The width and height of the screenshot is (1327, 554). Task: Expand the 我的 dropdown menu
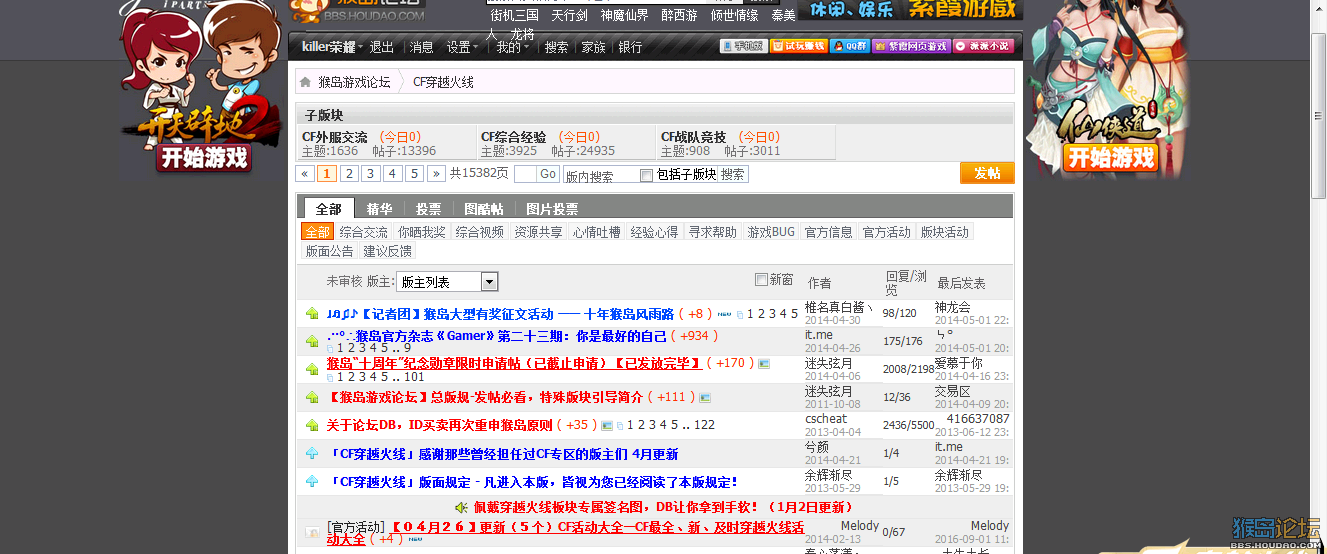point(512,47)
